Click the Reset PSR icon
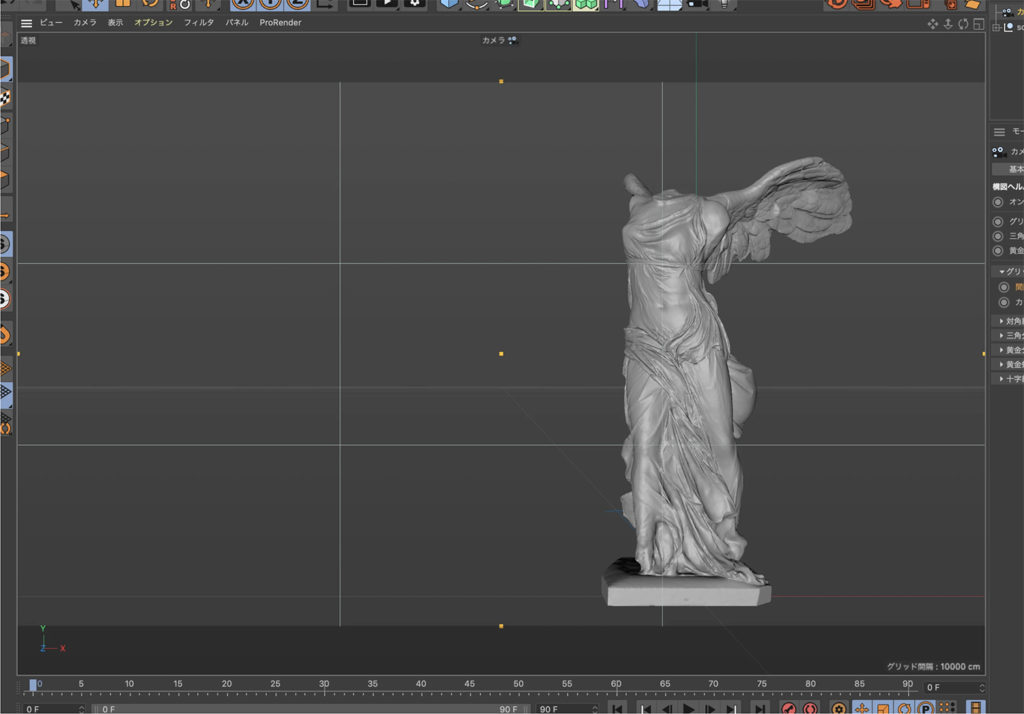1024x714 pixels. tap(180, 4)
